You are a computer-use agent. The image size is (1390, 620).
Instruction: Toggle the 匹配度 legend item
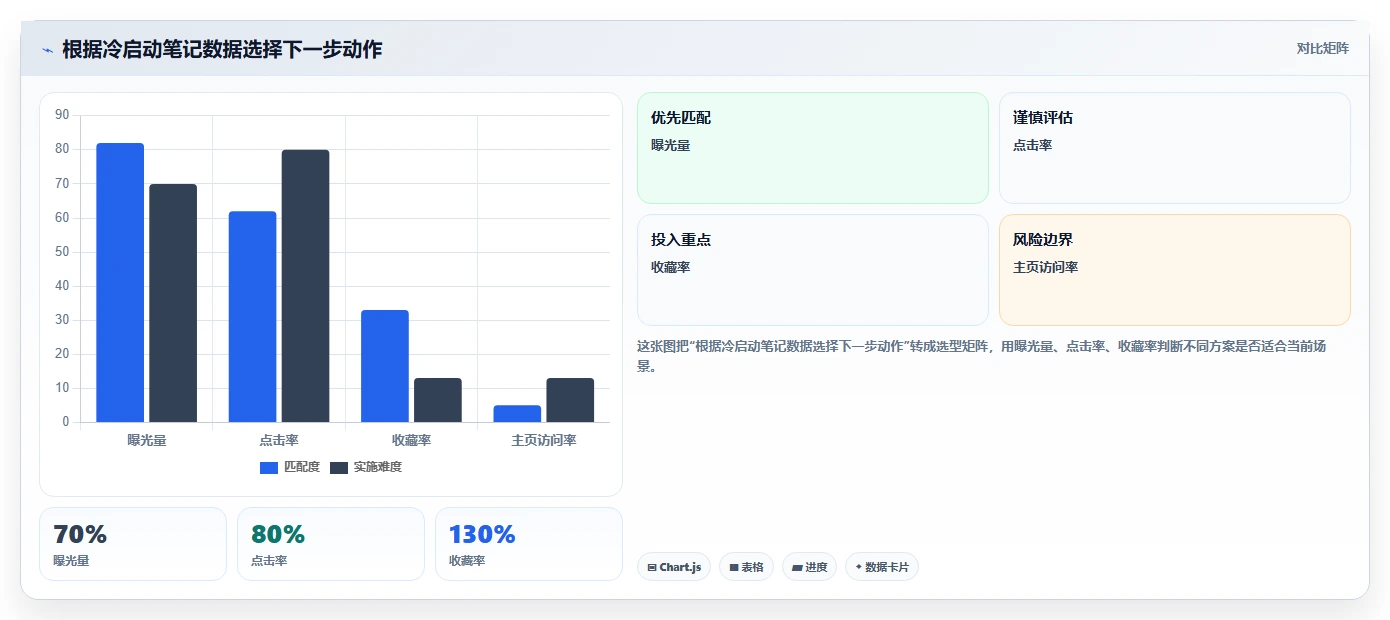point(290,467)
